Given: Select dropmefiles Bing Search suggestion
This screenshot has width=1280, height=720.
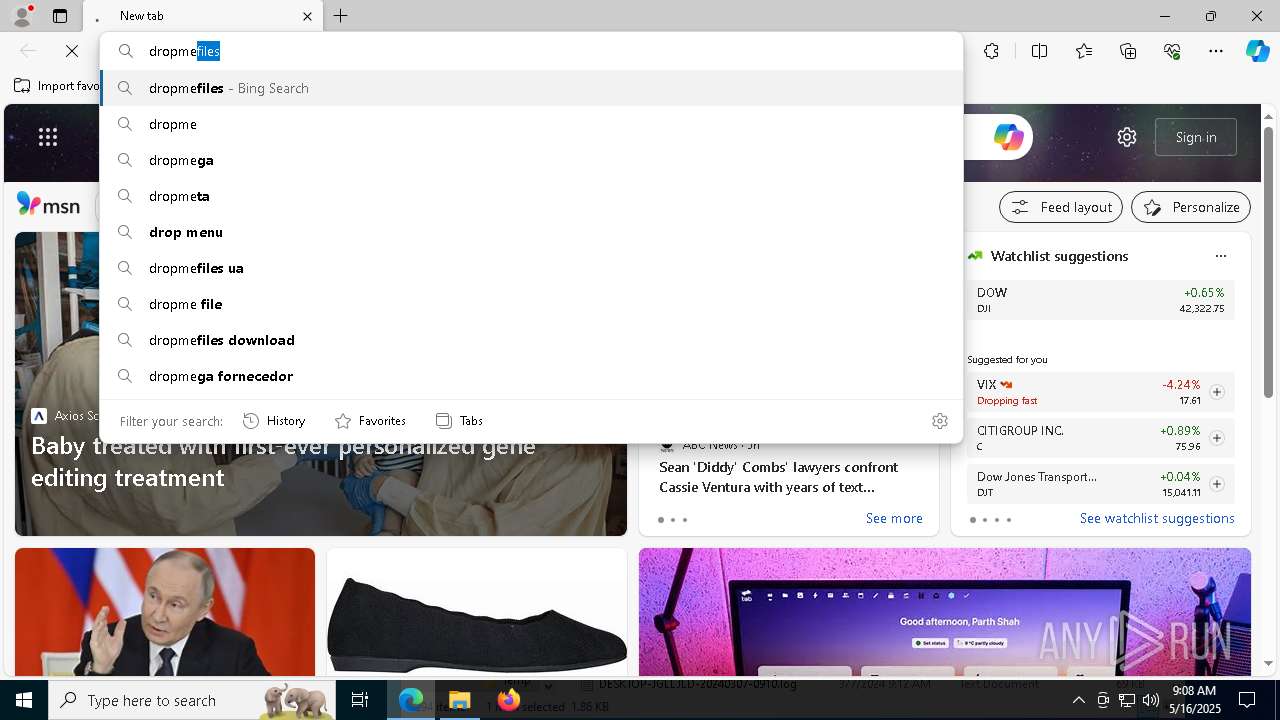Looking at the screenshot, I should (x=531, y=88).
